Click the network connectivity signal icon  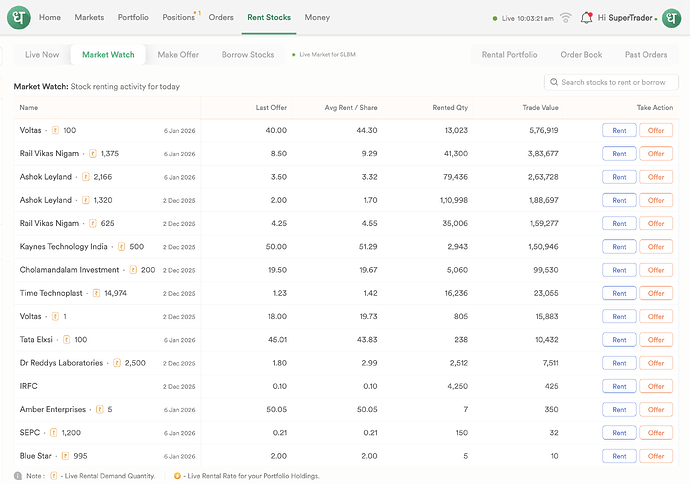(566, 18)
